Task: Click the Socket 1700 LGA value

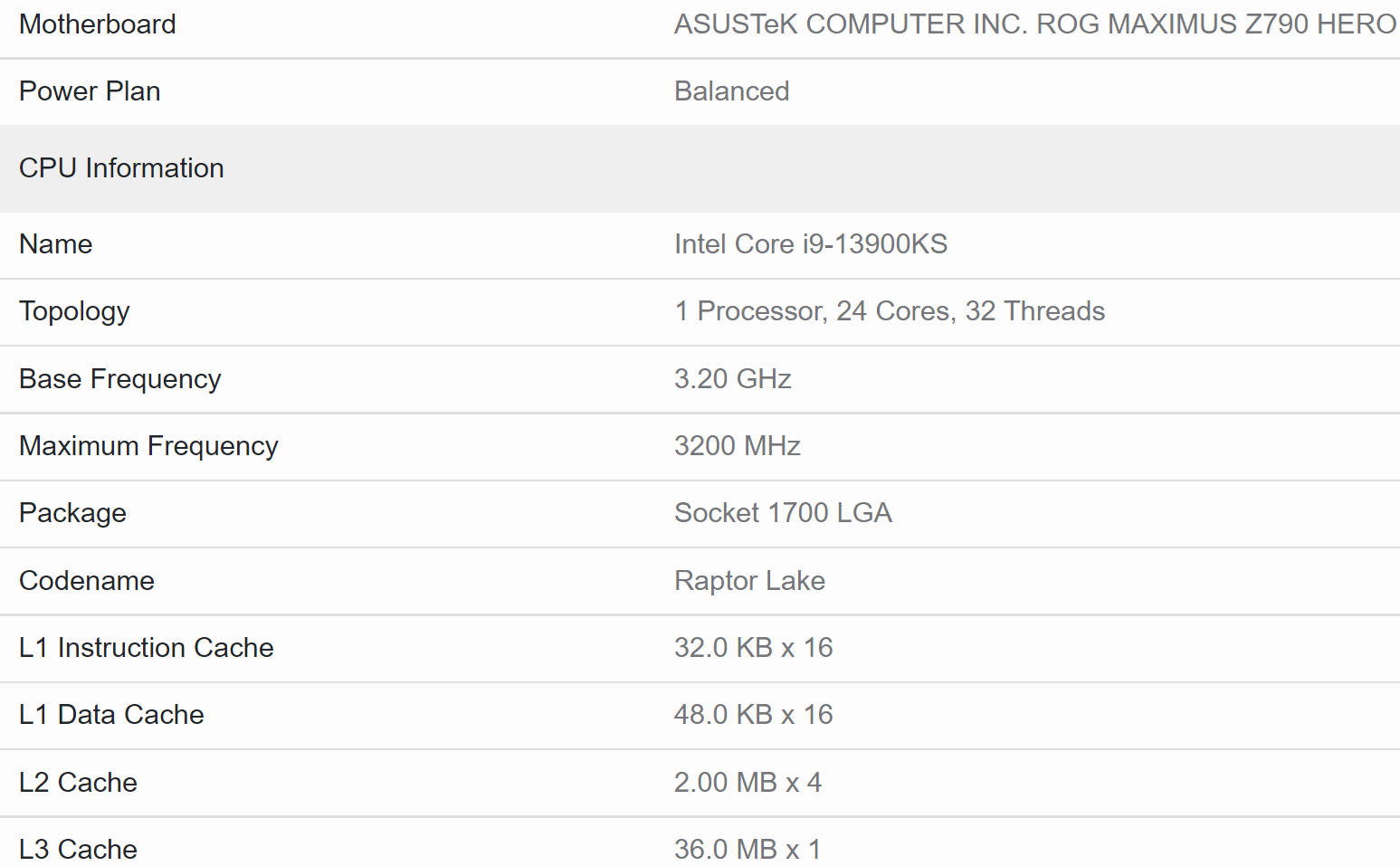Action: click(783, 513)
